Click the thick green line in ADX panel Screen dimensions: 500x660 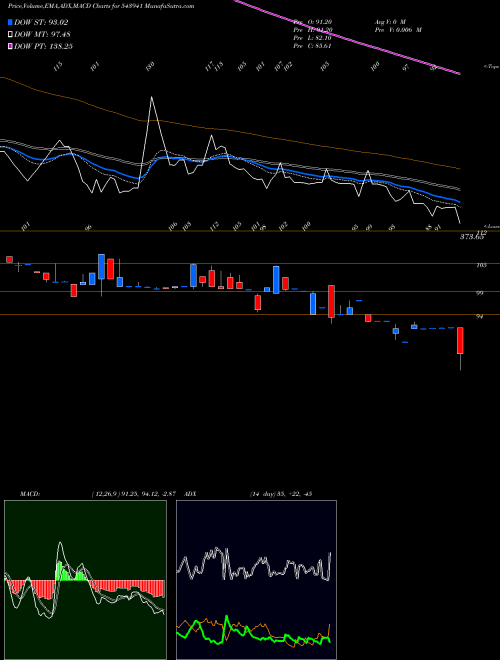click(x=253, y=632)
